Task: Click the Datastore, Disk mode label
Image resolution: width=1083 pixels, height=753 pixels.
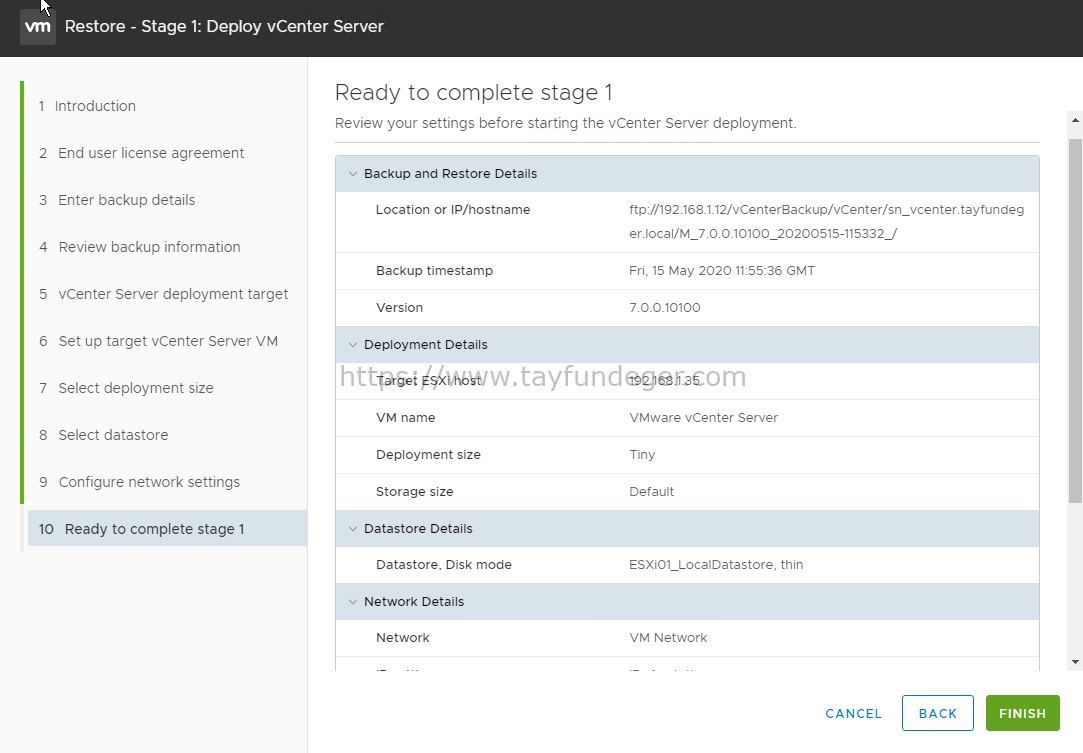Action: (x=443, y=565)
